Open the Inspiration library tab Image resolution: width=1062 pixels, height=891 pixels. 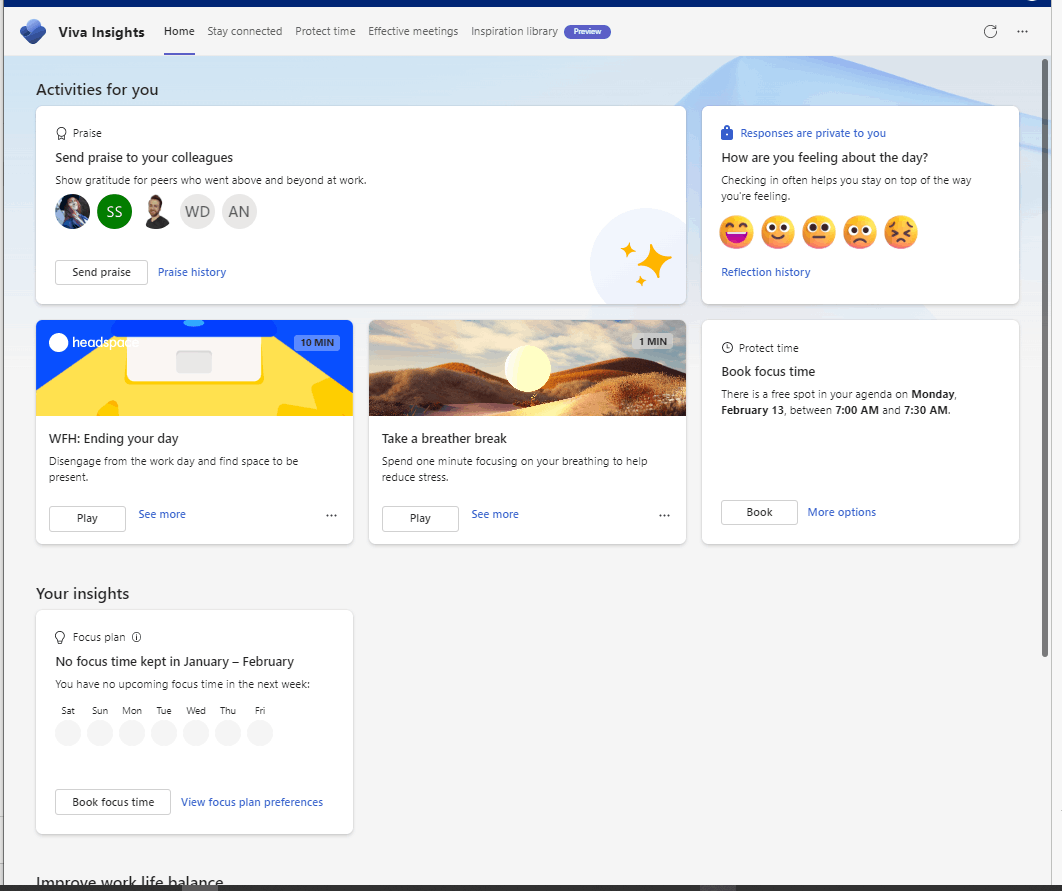click(x=514, y=31)
